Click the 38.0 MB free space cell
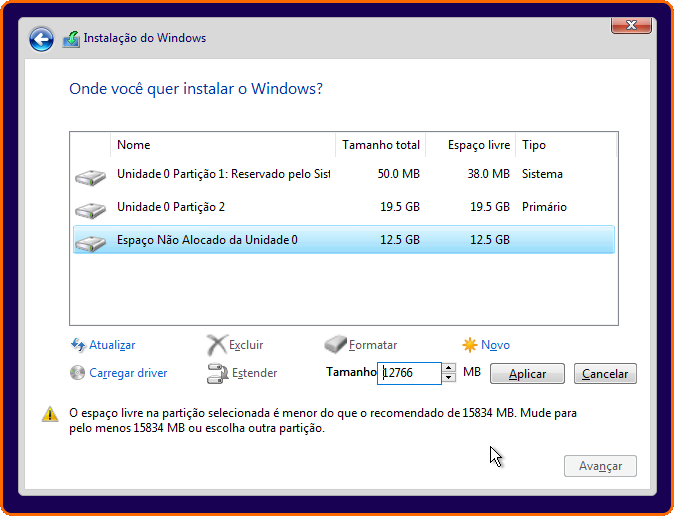The height and width of the screenshot is (516, 674). [488, 174]
